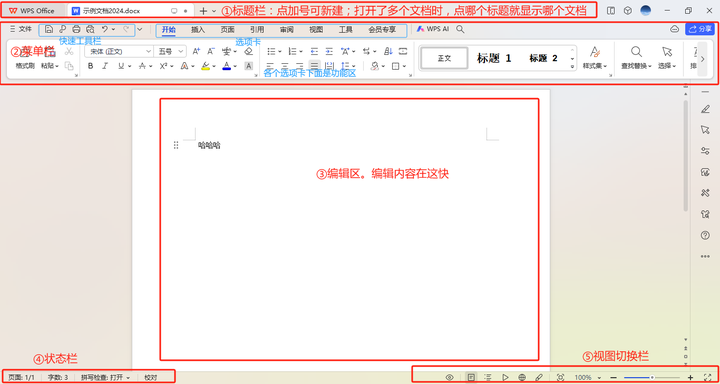Image resolution: width=720 pixels, height=384 pixels.
Task: Center align the paragraph
Action: tap(285, 66)
